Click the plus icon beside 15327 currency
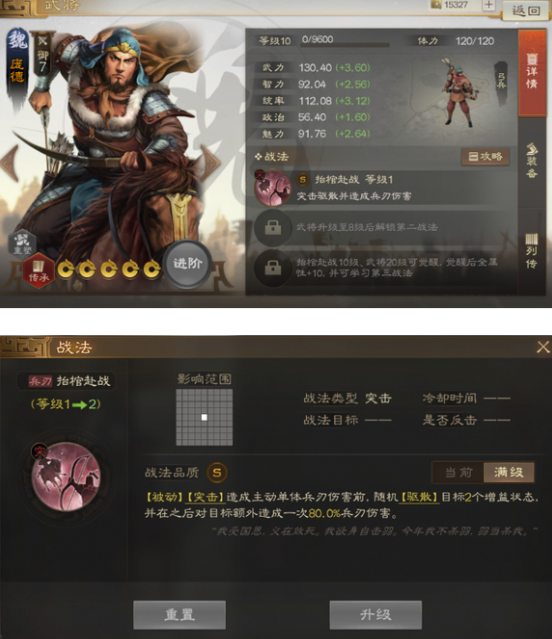The image size is (552, 639). pyautogui.click(x=488, y=5)
